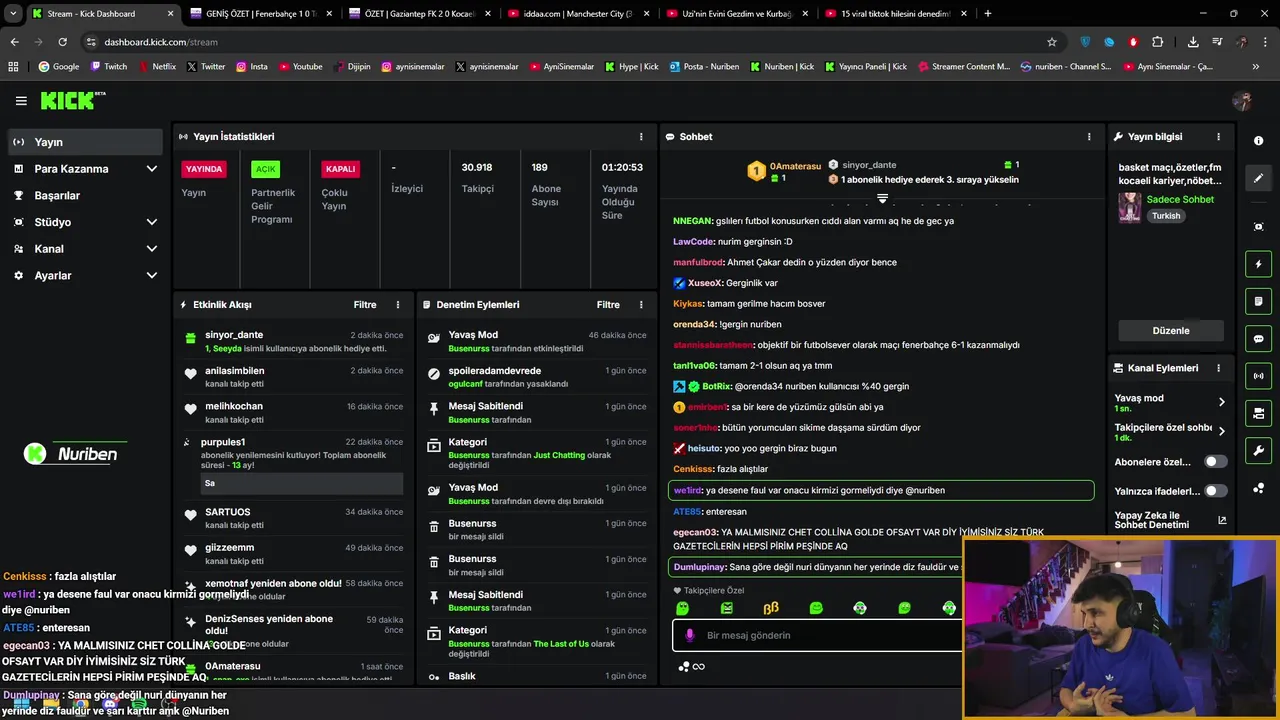1280x720 pixels.
Task: Select Başarılar in the left sidebar
Action: coord(84,196)
